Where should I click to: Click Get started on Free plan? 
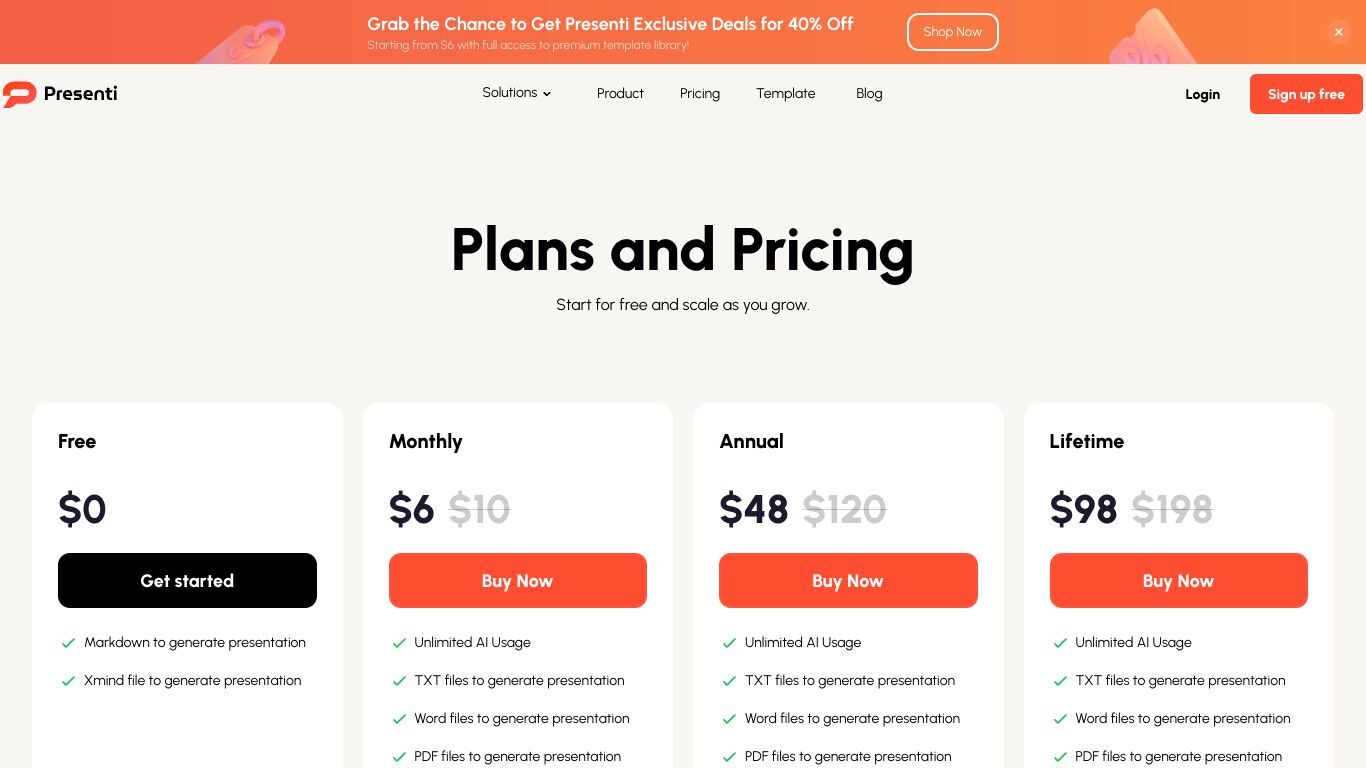coord(187,580)
